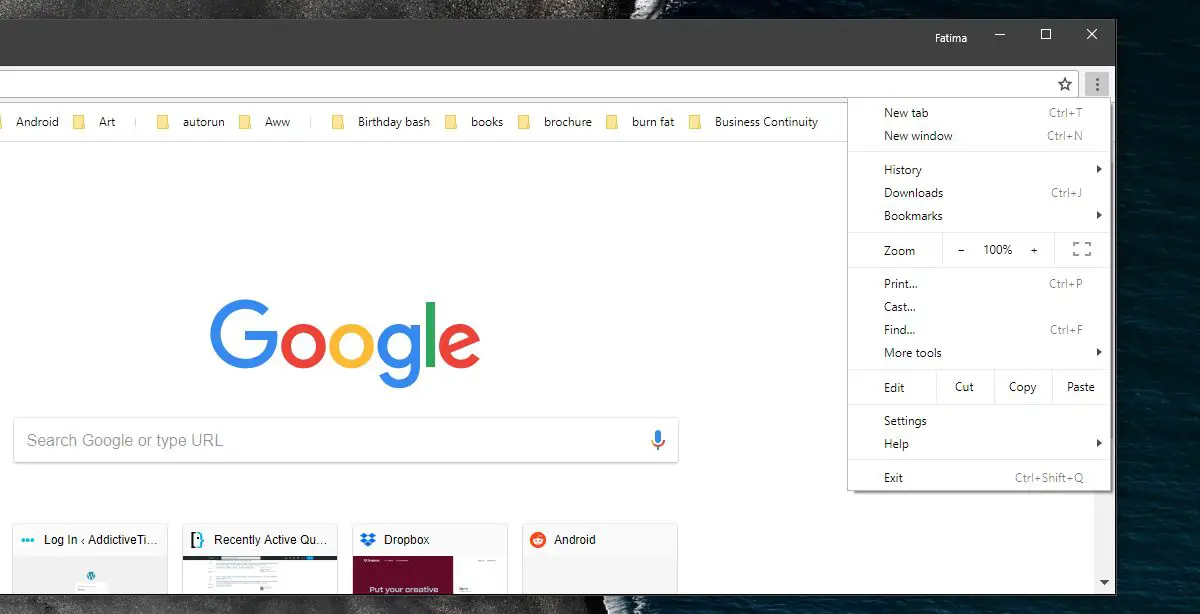
Task: Increase zoom with the plus button
Action: (x=1034, y=250)
